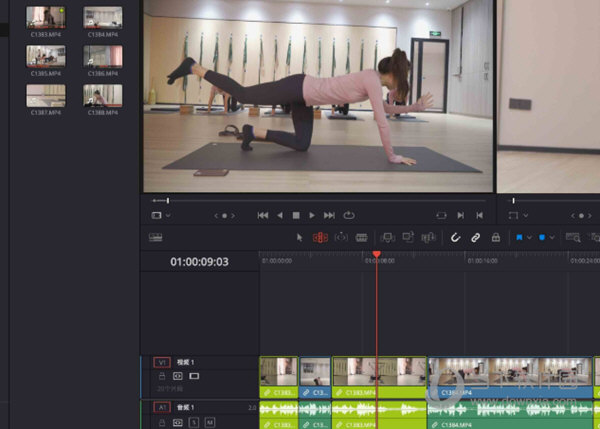Jump to first frame in viewer

coord(262,215)
